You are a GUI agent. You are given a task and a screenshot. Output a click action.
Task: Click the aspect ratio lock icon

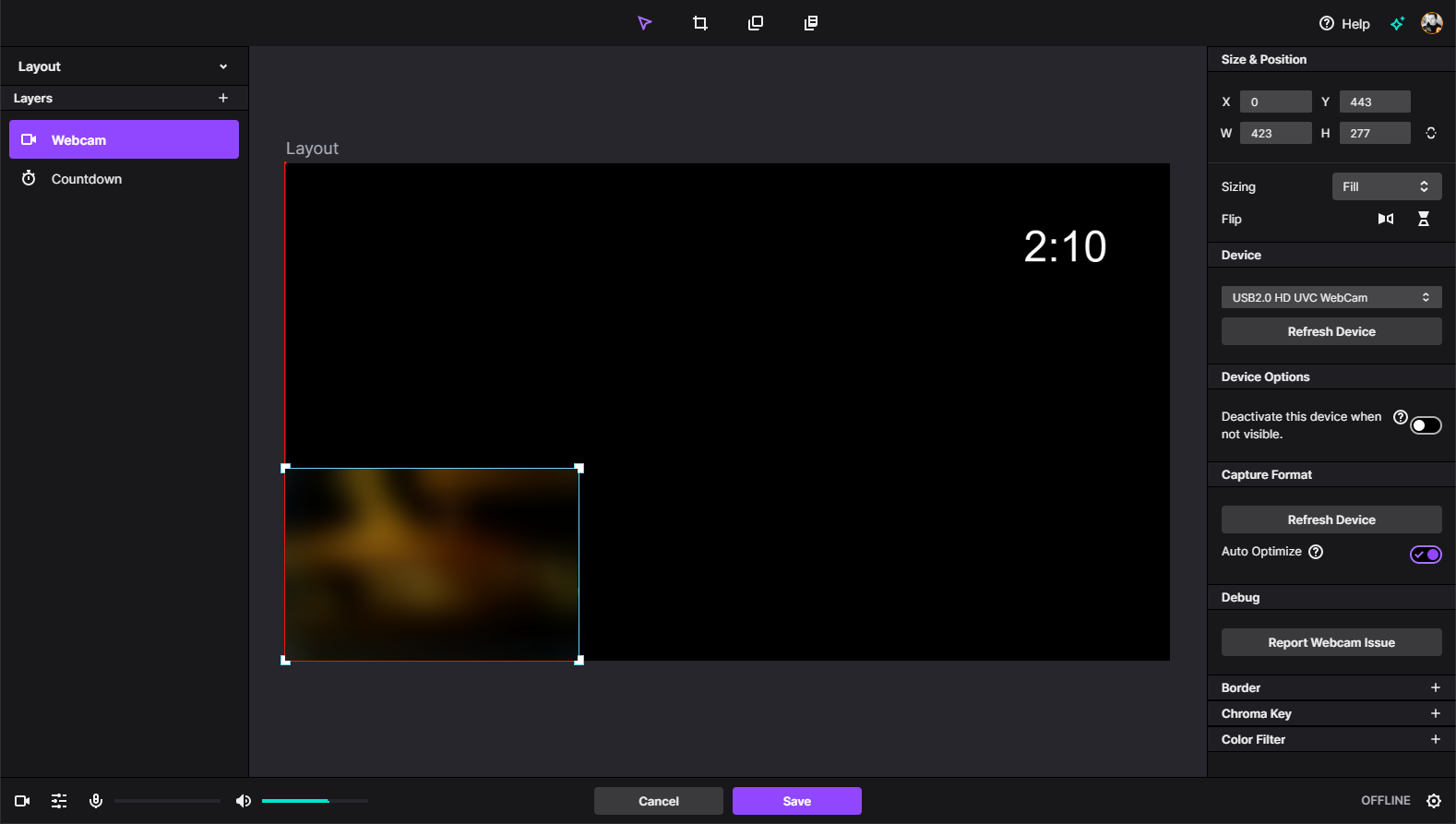pos(1431,133)
